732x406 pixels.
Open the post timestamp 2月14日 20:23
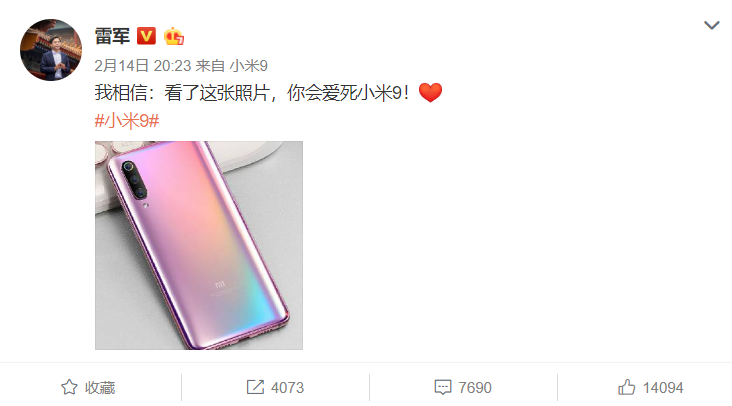tap(143, 66)
